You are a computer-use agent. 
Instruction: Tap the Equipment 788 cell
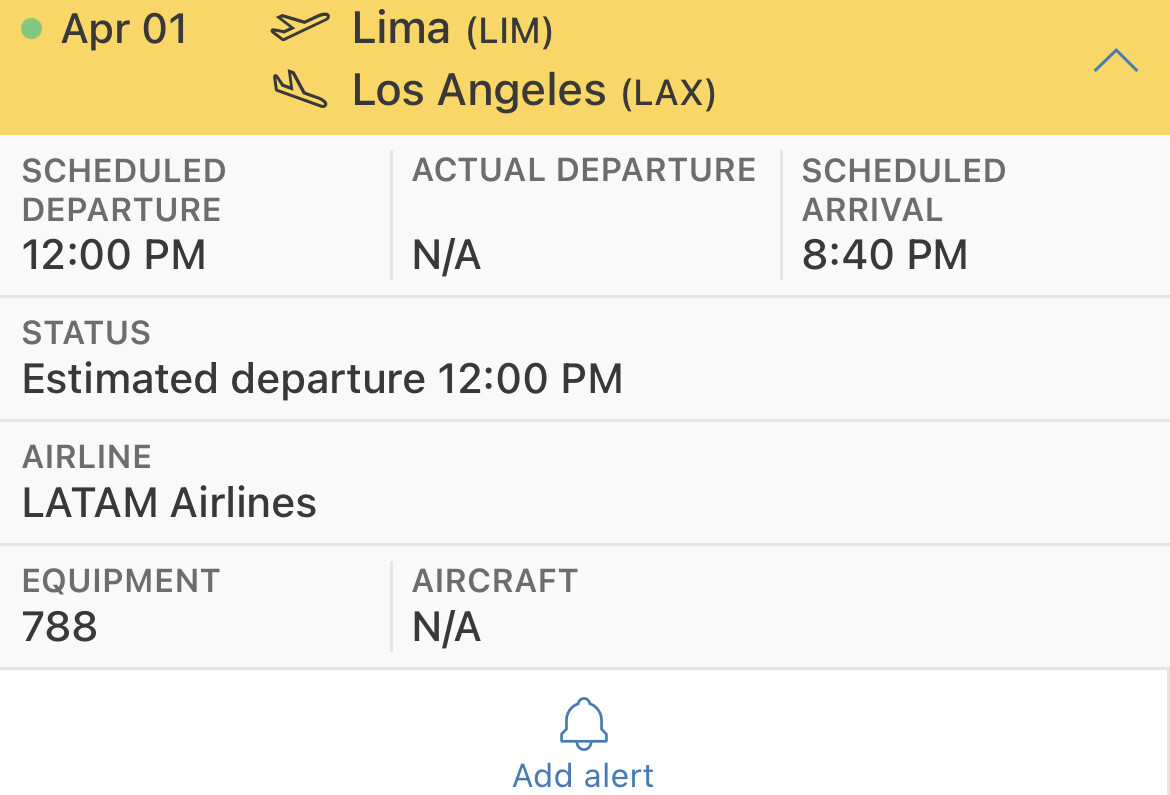tap(195, 608)
